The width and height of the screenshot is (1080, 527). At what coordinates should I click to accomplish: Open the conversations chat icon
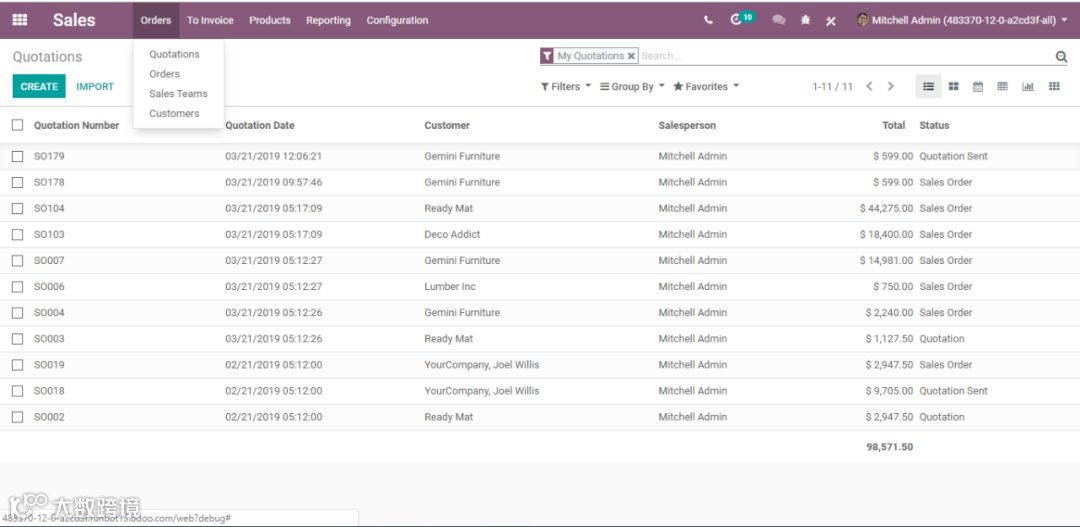[779, 20]
